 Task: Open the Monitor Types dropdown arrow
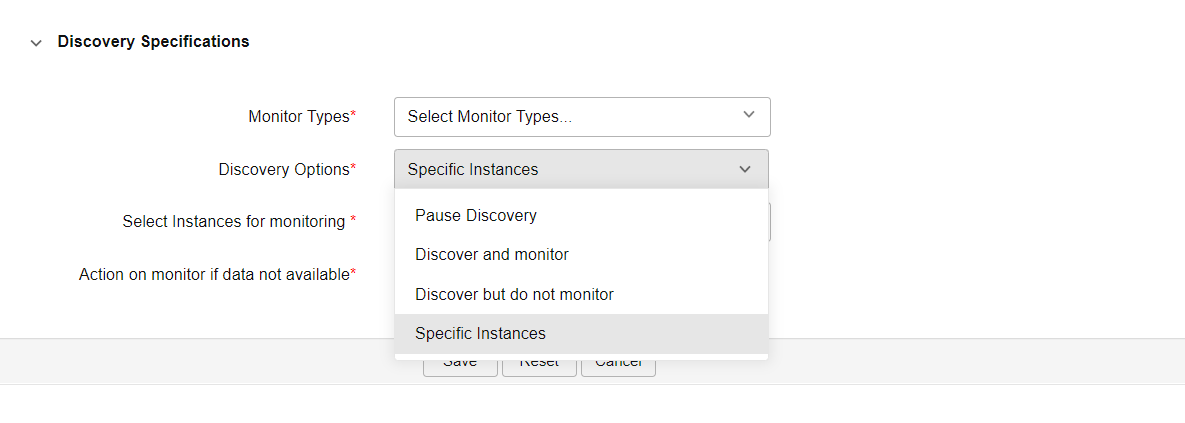click(x=749, y=116)
